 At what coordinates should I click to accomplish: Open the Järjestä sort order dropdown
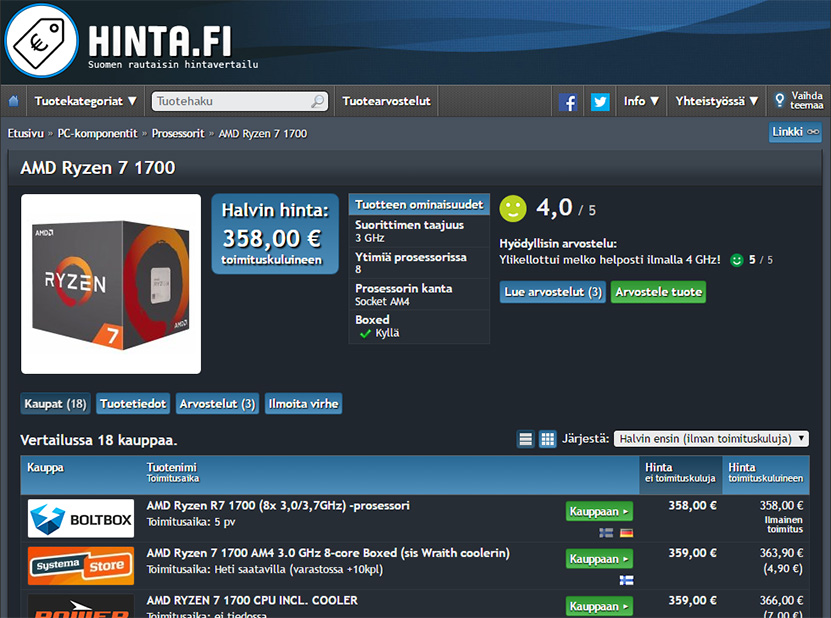click(711, 439)
